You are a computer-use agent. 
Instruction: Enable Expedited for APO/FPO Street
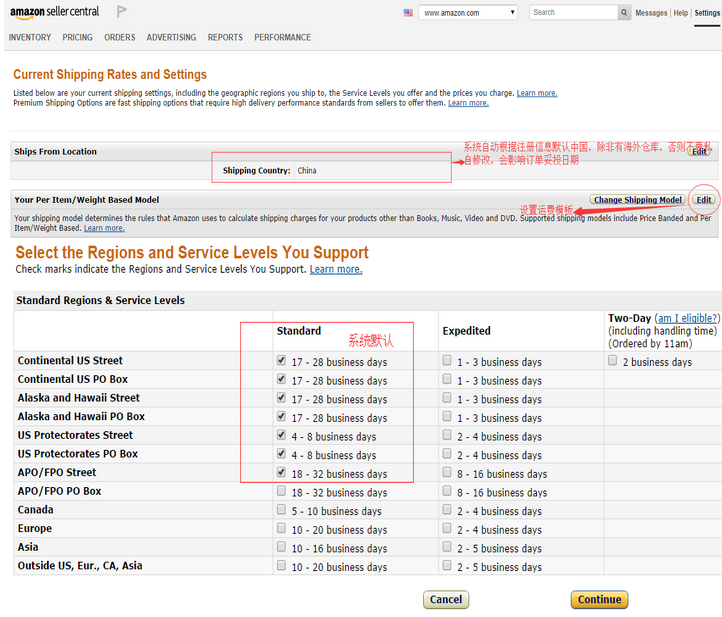click(x=447, y=472)
